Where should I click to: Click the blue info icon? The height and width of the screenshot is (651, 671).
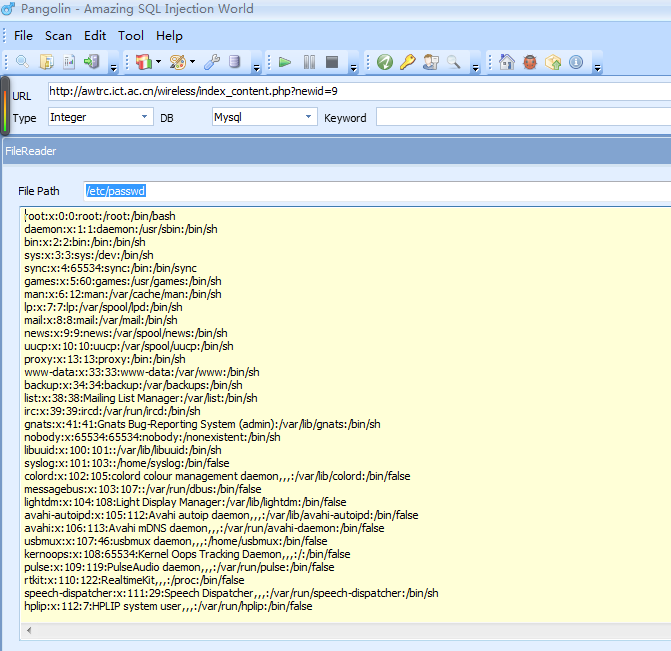(576, 62)
